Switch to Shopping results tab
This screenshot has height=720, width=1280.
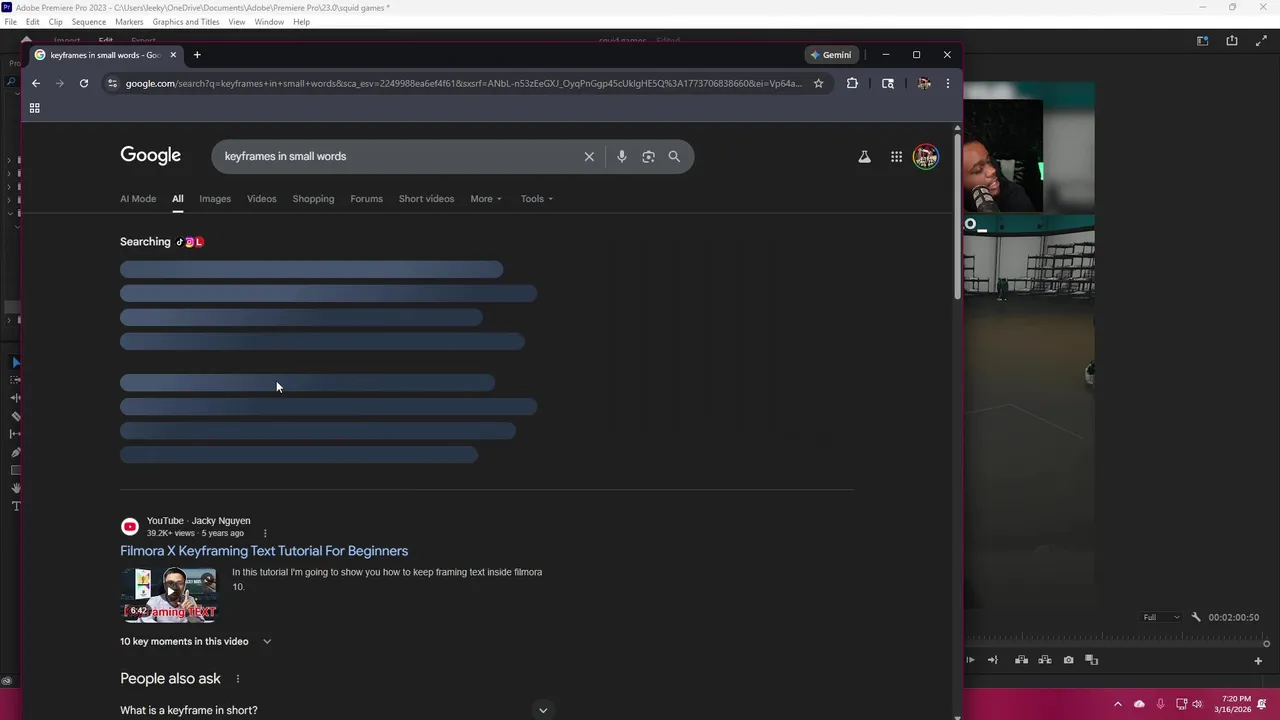(x=313, y=198)
